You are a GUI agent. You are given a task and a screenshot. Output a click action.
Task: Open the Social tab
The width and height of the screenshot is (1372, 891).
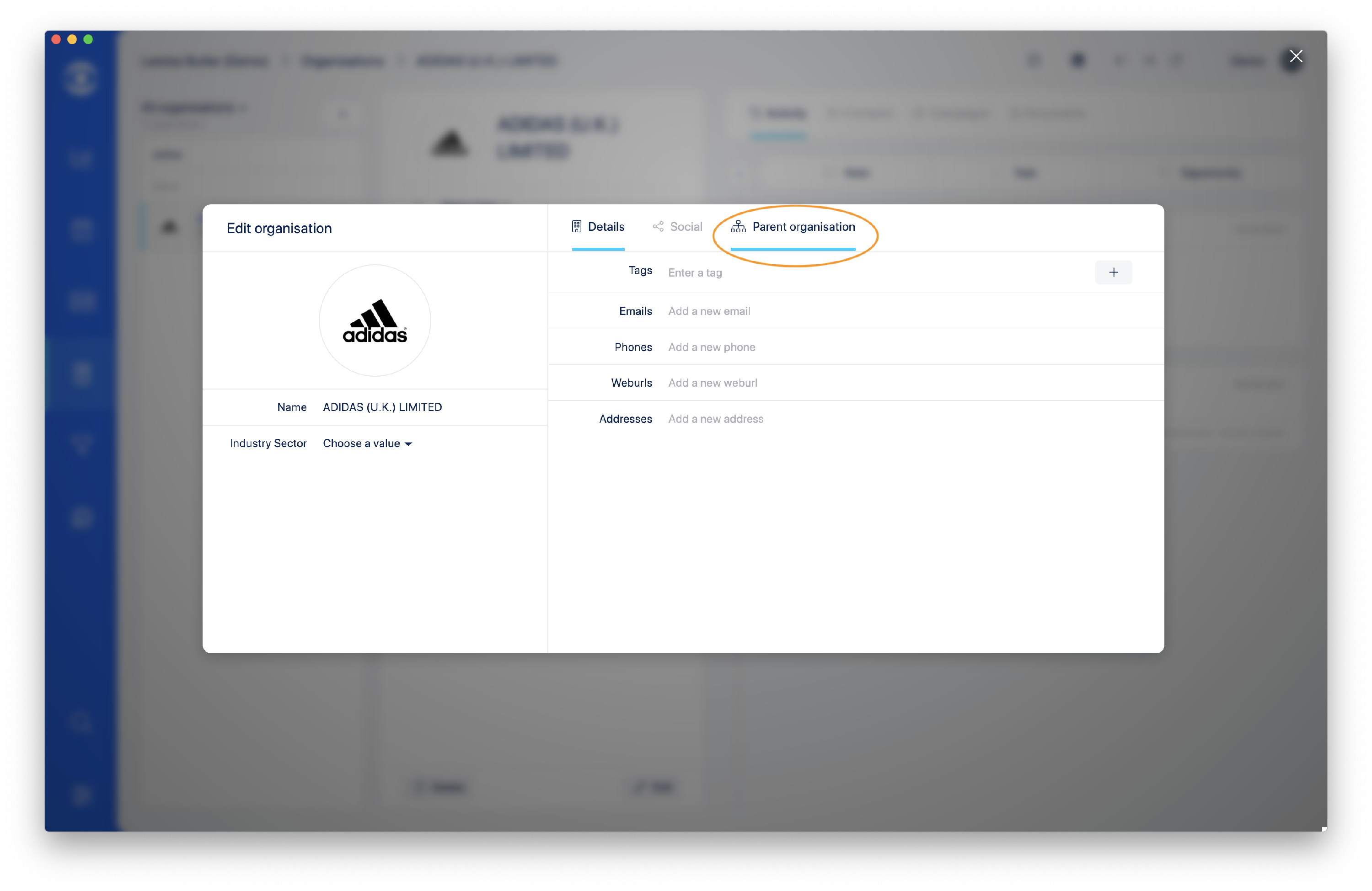click(x=686, y=226)
